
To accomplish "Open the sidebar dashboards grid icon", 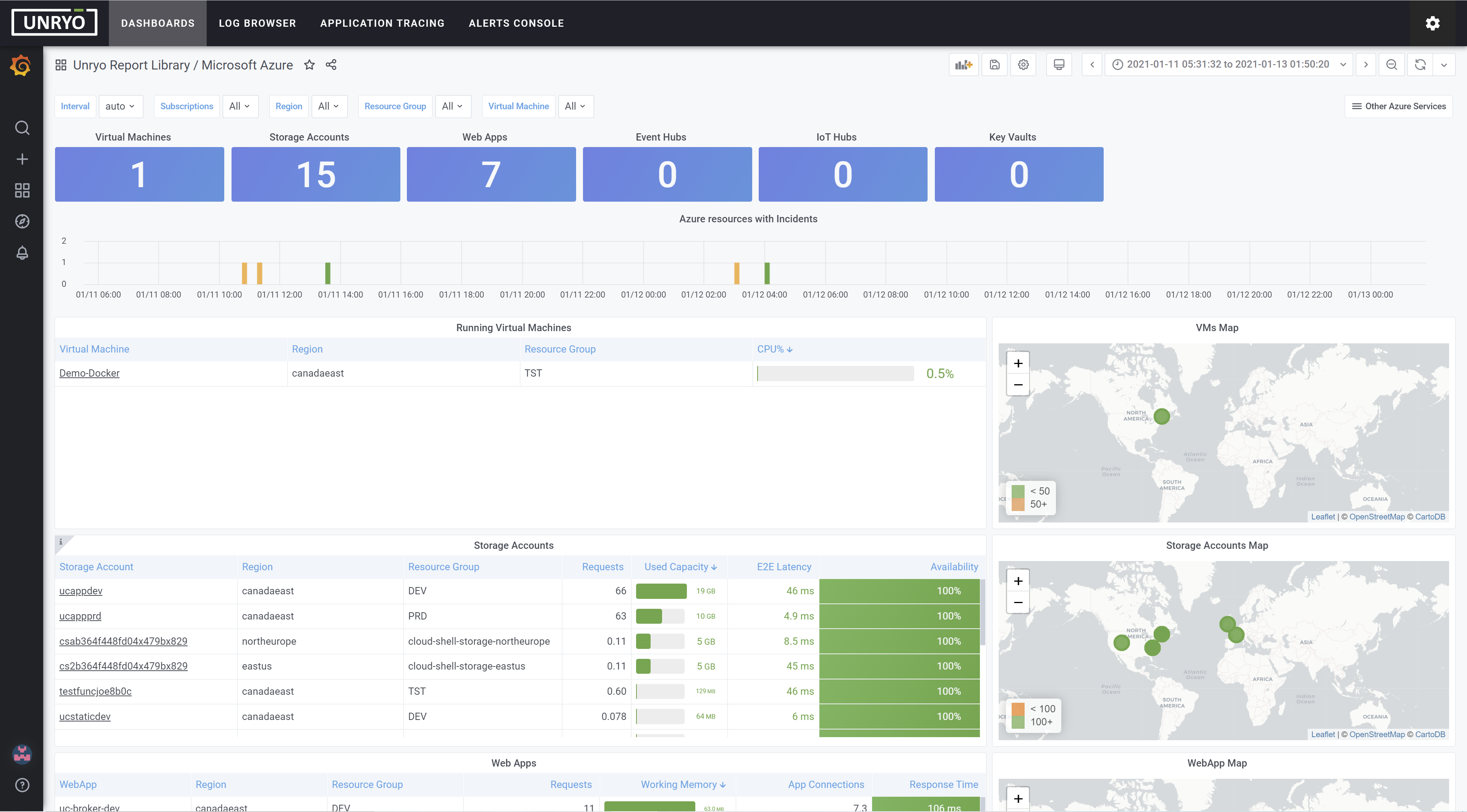I will 22,190.
